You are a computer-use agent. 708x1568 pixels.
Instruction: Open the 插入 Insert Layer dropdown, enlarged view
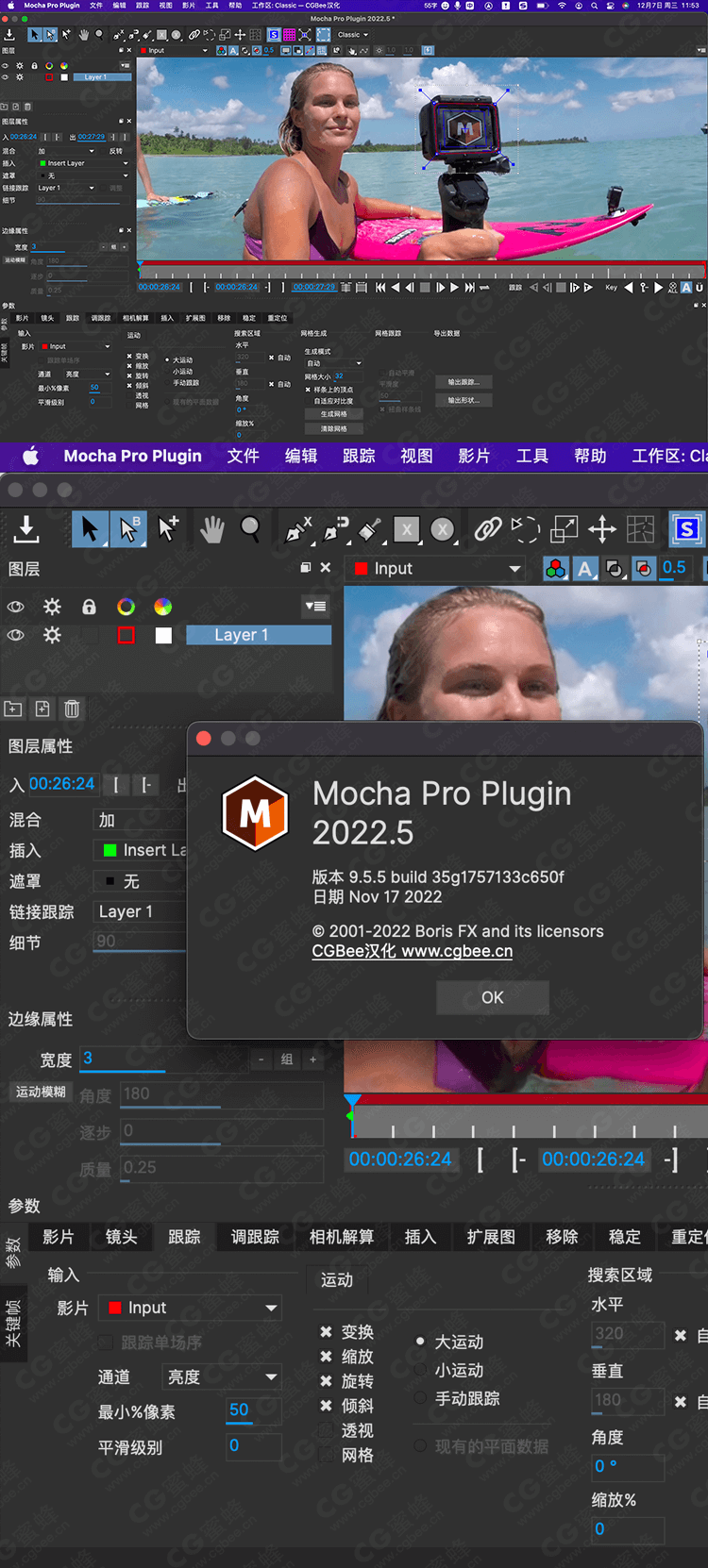pos(141,850)
